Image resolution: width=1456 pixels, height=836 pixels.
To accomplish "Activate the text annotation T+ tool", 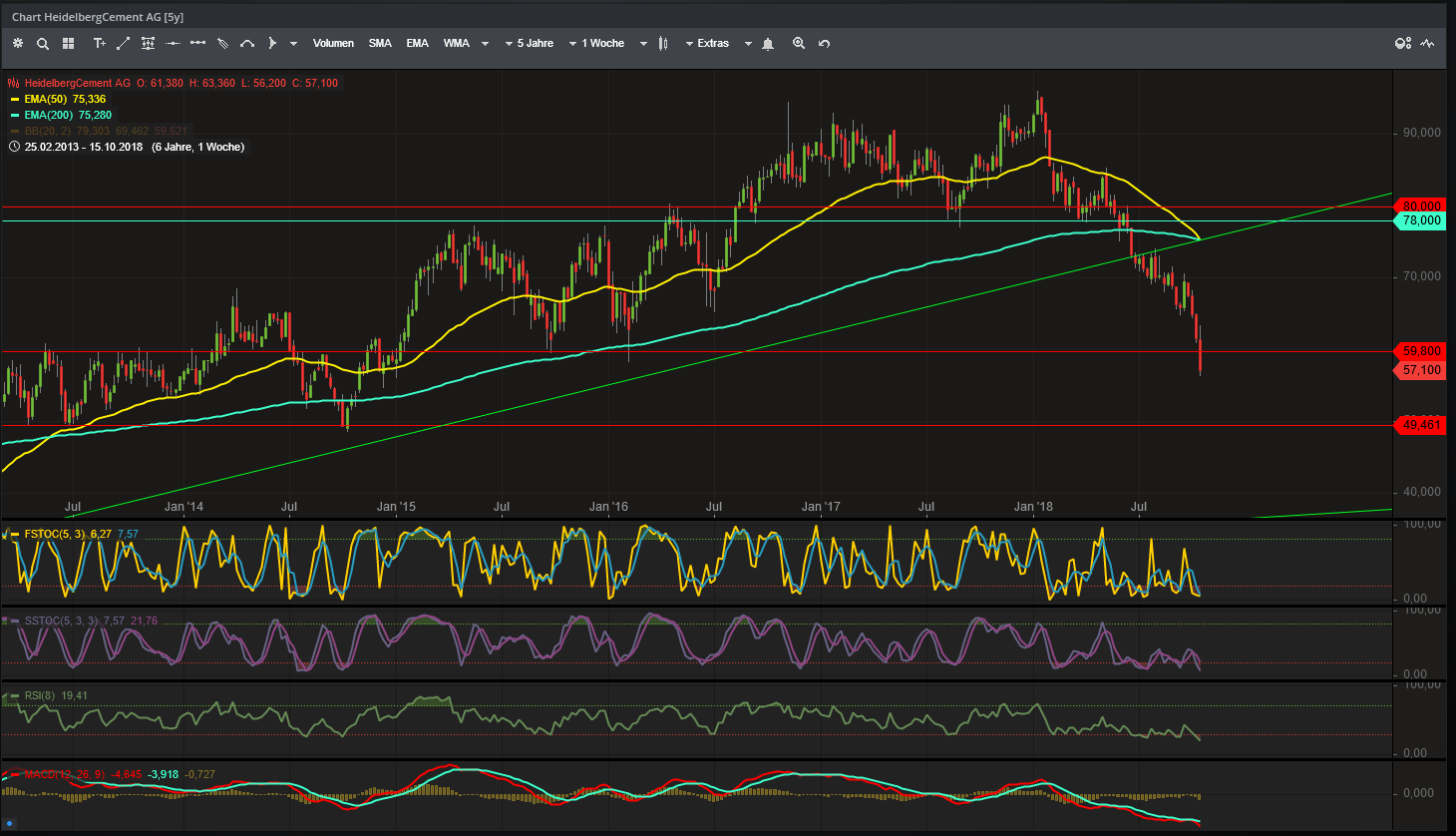I will point(99,43).
